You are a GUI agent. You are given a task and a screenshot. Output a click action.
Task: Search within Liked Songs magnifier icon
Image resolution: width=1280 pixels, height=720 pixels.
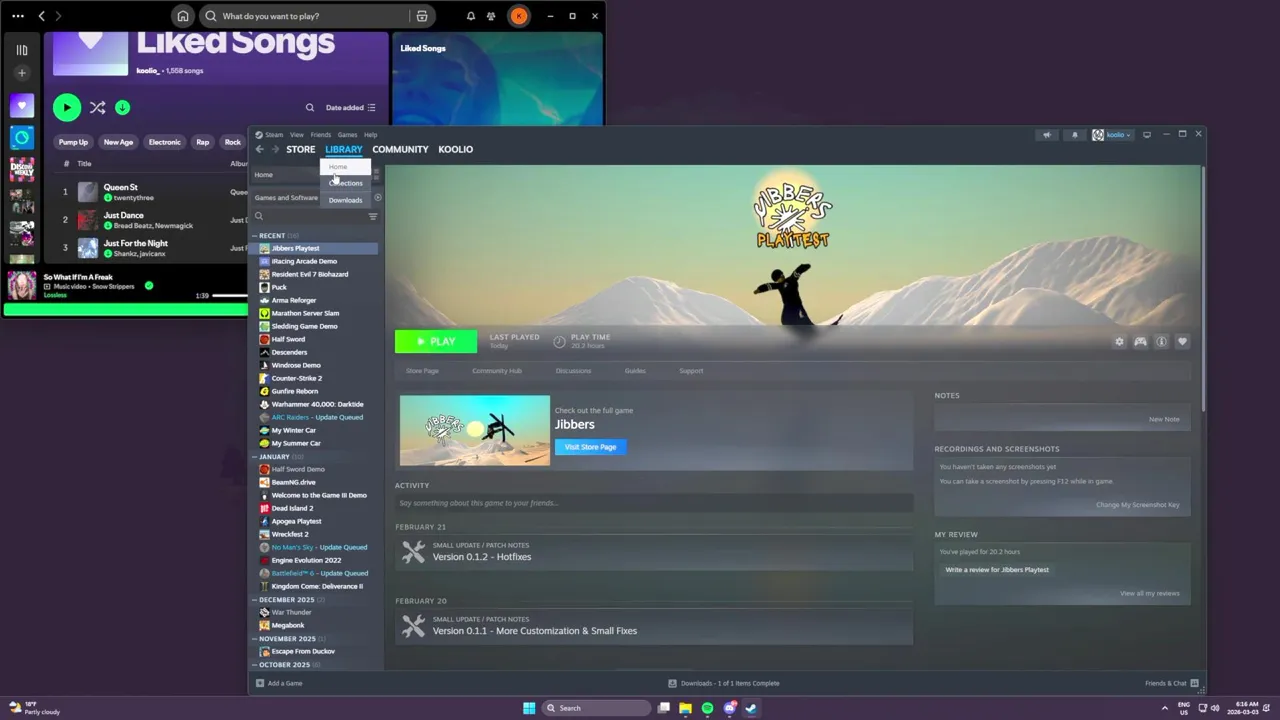(x=310, y=107)
